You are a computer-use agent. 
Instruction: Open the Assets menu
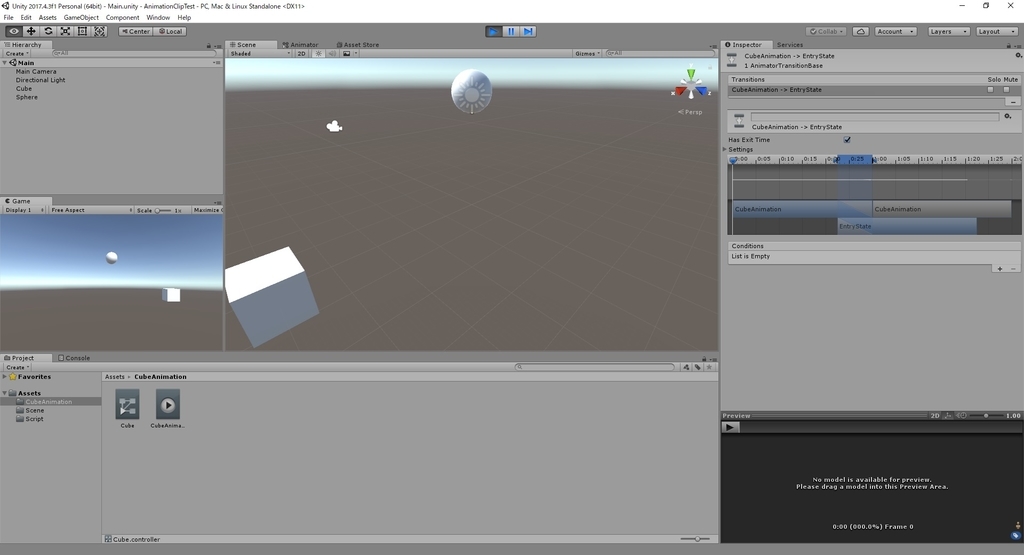point(48,18)
